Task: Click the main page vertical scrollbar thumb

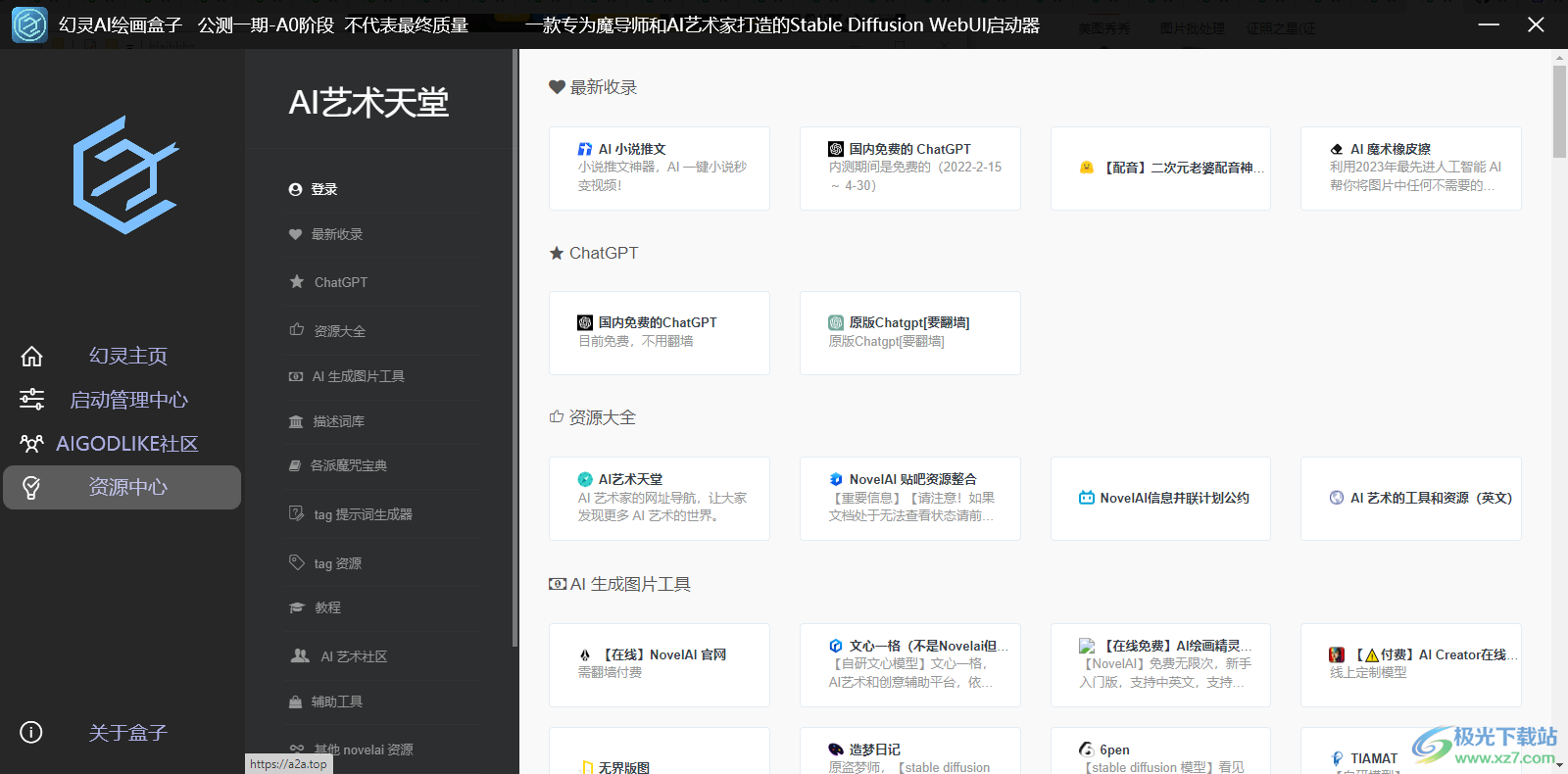Action: pos(1559,112)
